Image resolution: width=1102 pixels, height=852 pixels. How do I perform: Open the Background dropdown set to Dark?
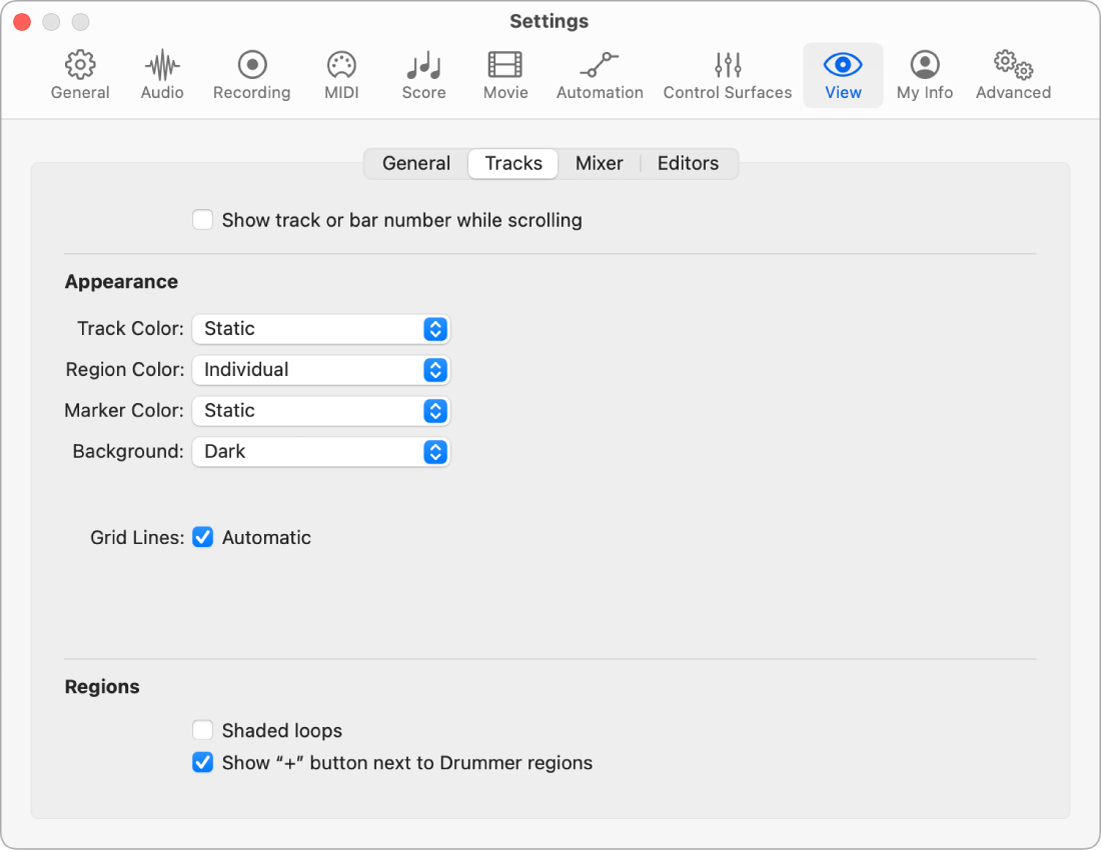coord(321,452)
